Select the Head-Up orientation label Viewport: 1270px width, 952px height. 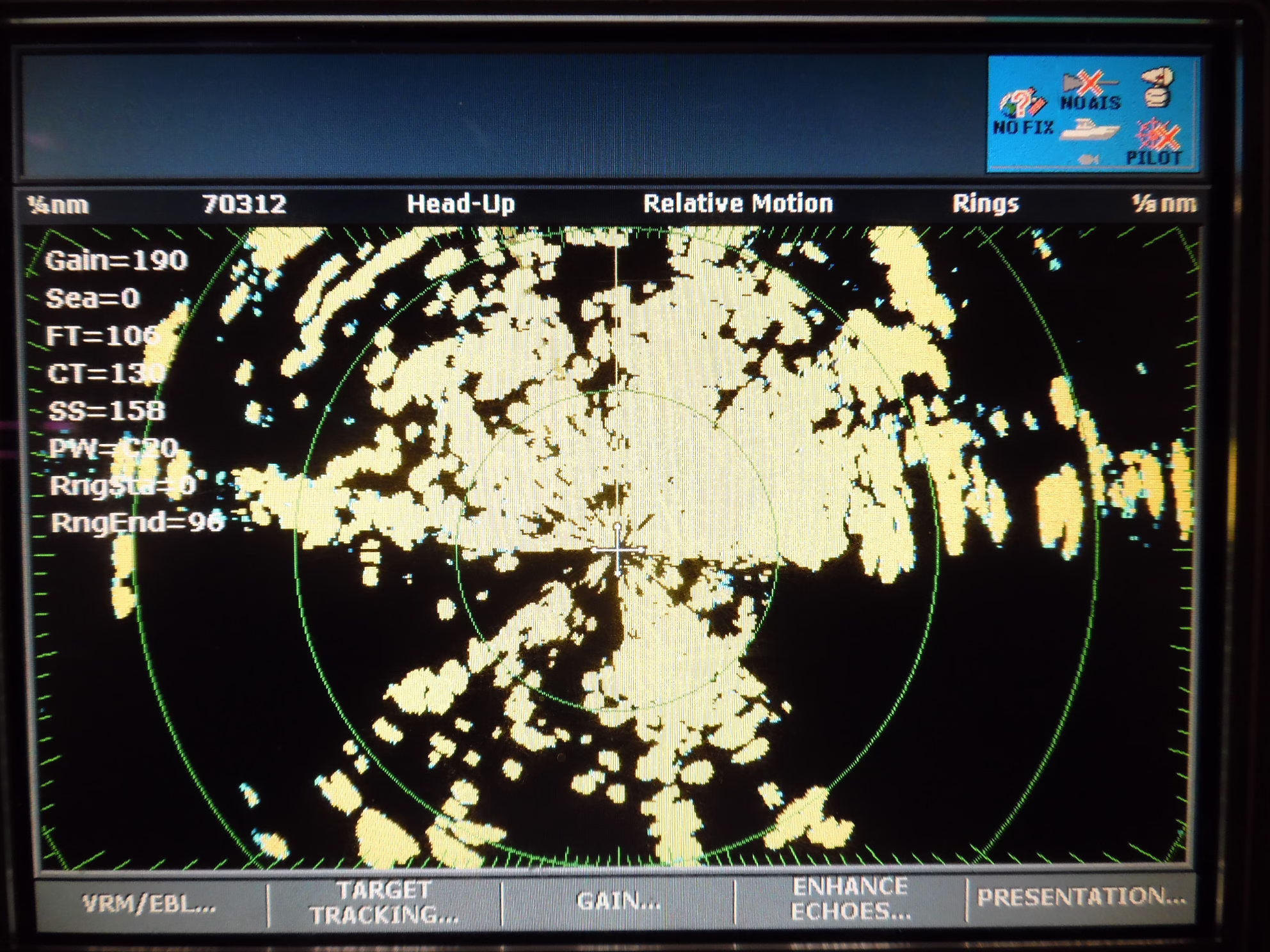pos(461,204)
